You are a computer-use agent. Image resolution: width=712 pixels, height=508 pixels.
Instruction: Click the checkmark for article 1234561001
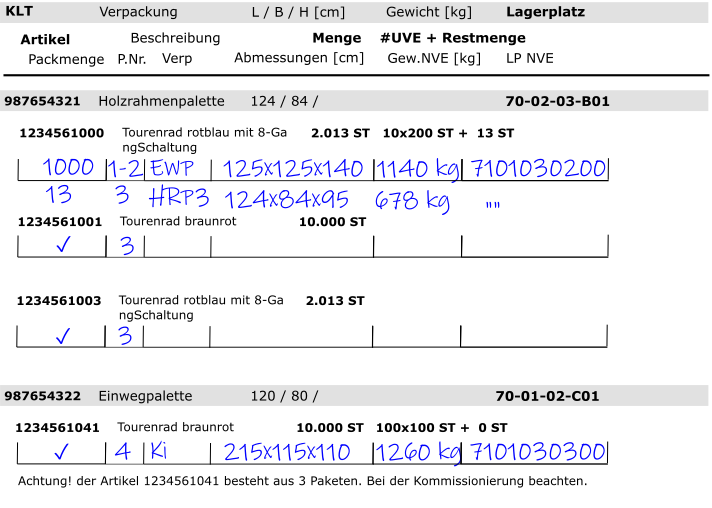point(62,246)
